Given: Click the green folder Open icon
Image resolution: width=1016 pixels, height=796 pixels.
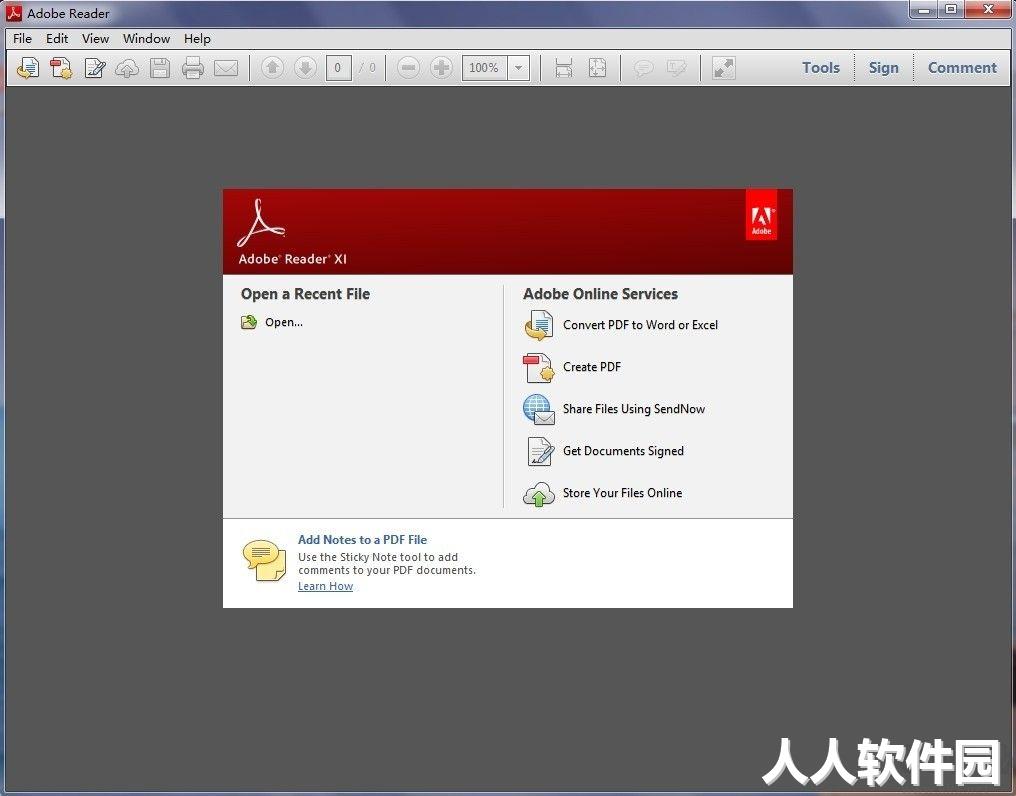Looking at the screenshot, I should (249, 322).
